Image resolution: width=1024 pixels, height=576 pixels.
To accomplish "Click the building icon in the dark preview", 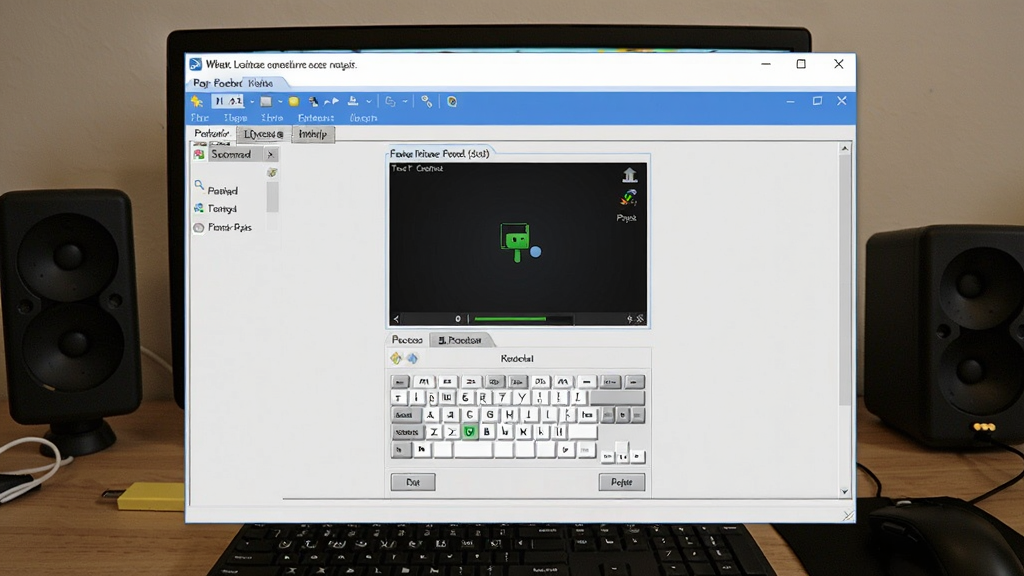I will (630, 174).
